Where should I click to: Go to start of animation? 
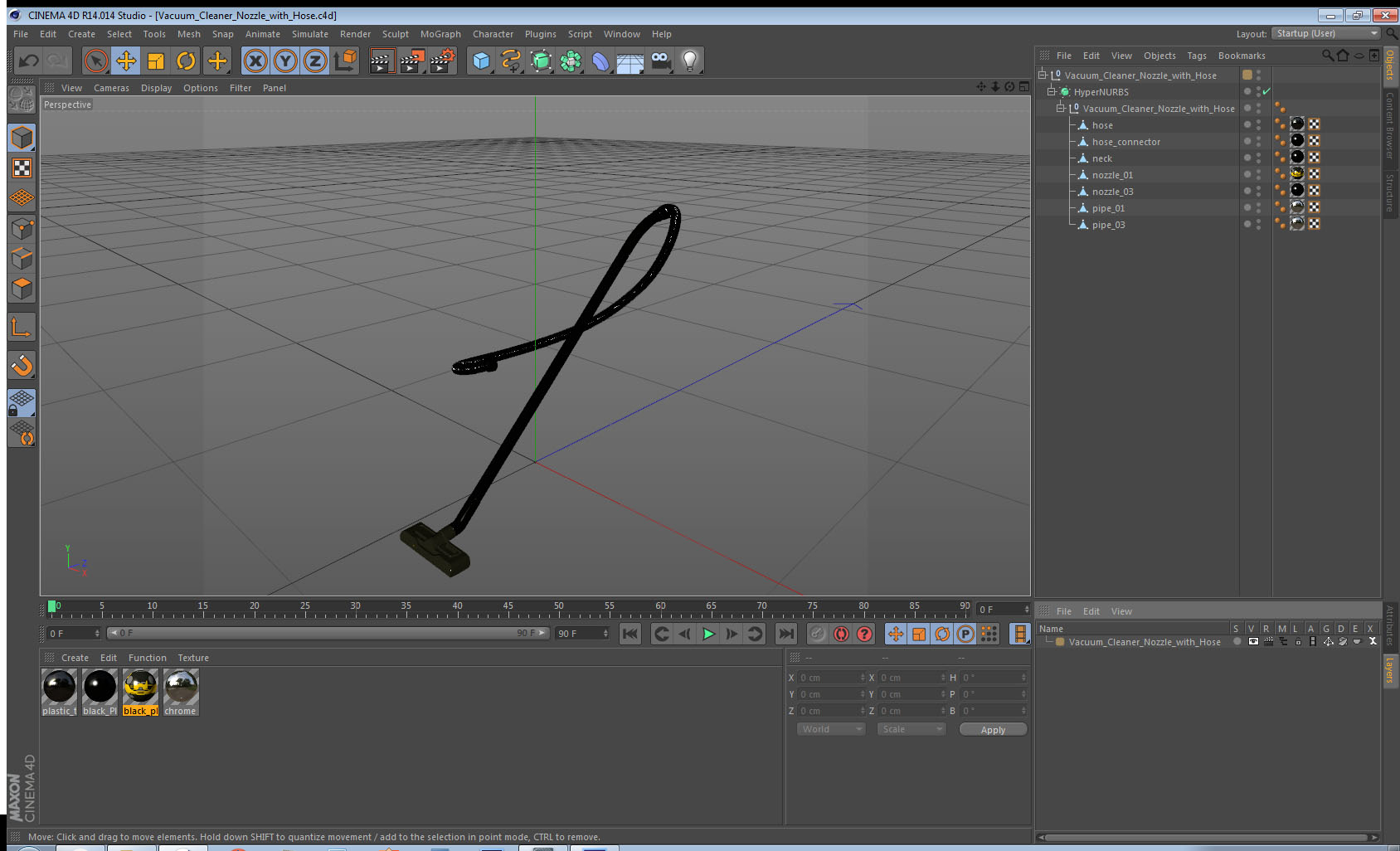tap(630, 634)
